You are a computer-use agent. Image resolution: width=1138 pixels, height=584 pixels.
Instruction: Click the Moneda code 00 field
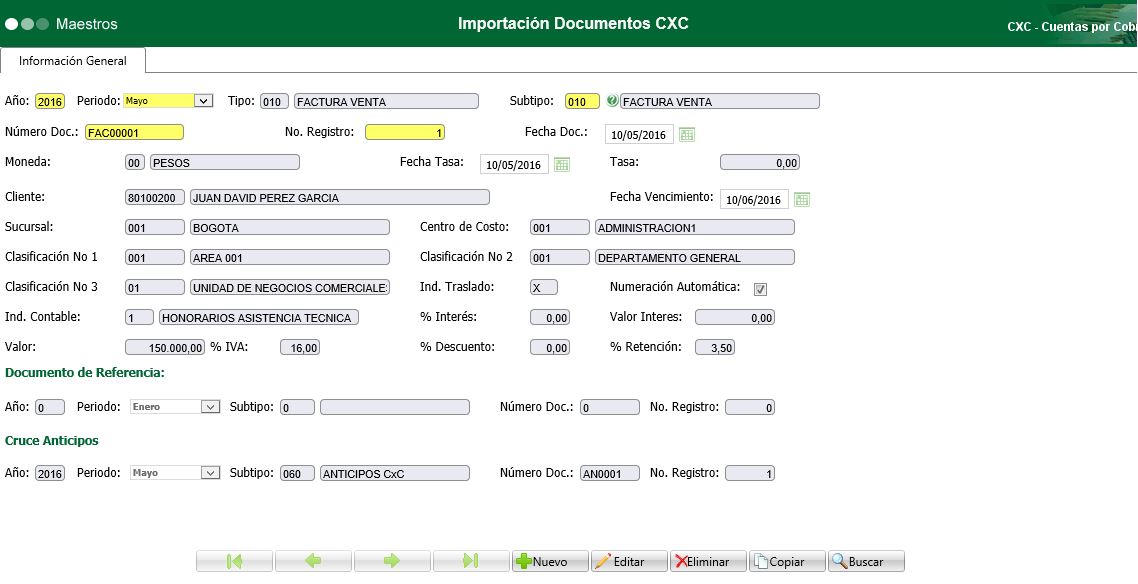coord(135,163)
